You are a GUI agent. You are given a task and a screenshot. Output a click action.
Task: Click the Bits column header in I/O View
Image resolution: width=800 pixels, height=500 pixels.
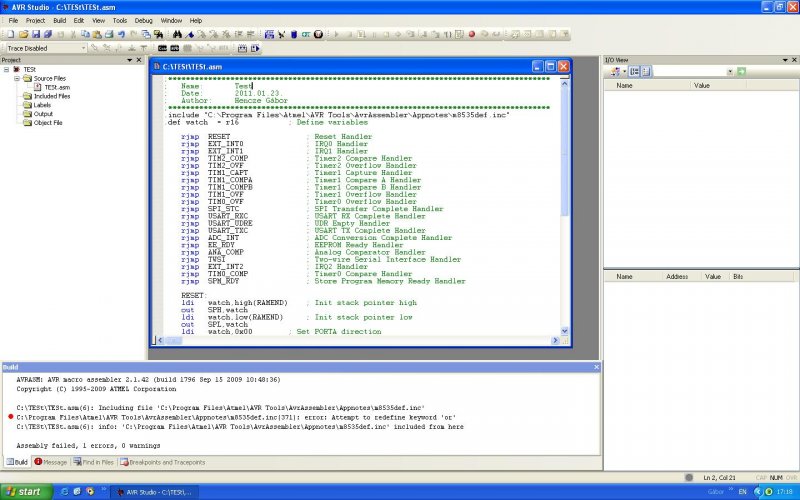click(738, 277)
